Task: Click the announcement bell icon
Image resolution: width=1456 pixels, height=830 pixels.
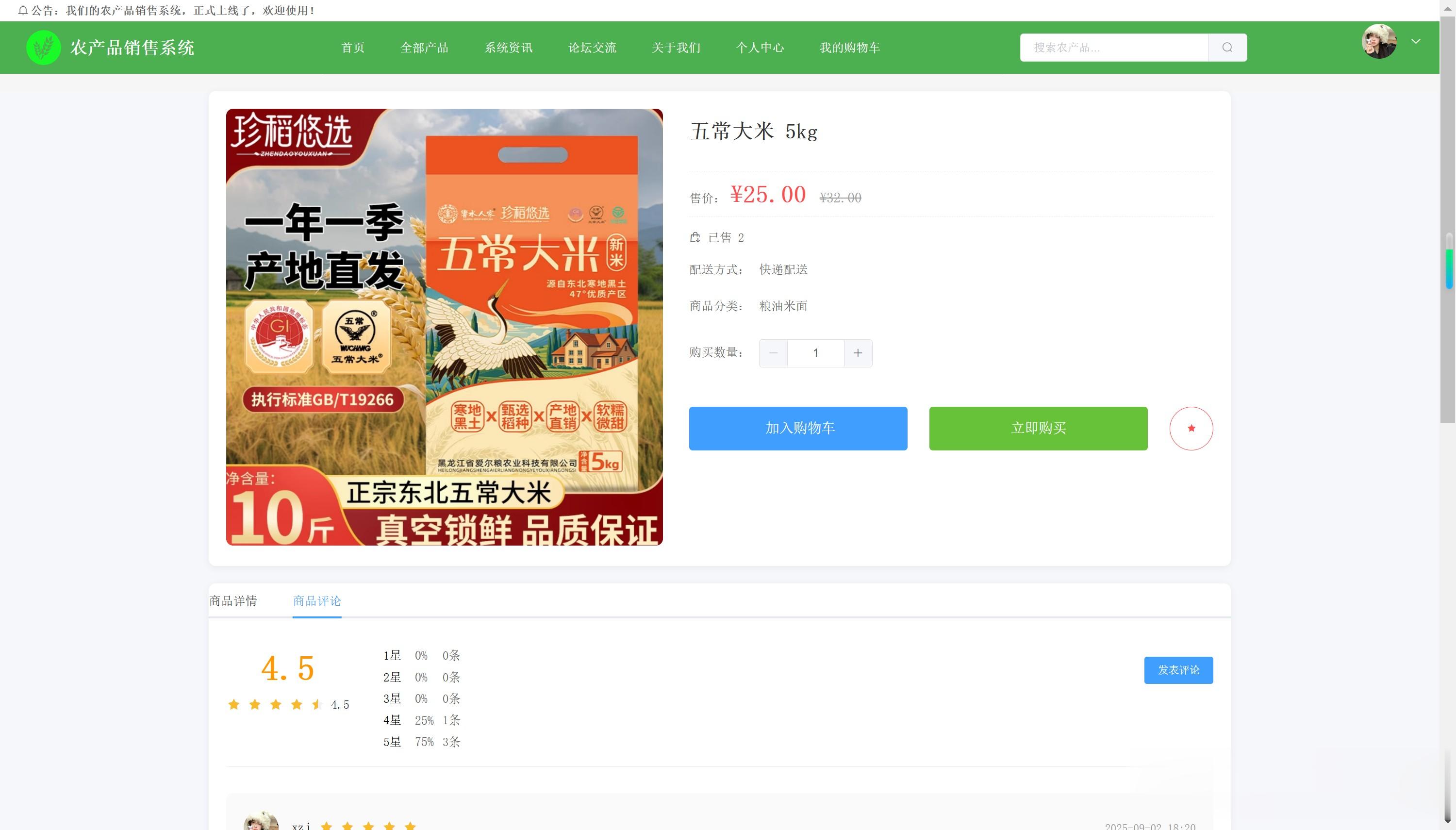Action: pyautogui.click(x=23, y=10)
